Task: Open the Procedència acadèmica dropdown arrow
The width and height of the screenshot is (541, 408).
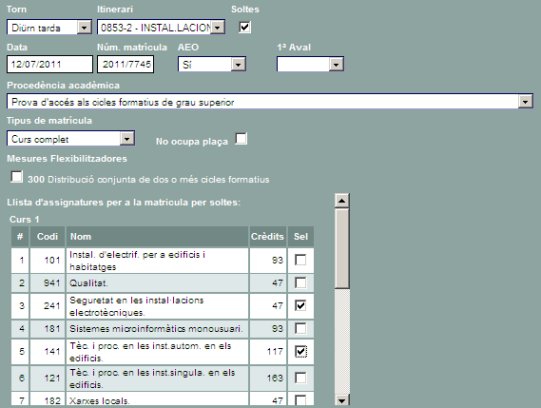Action: tap(525, 102)
